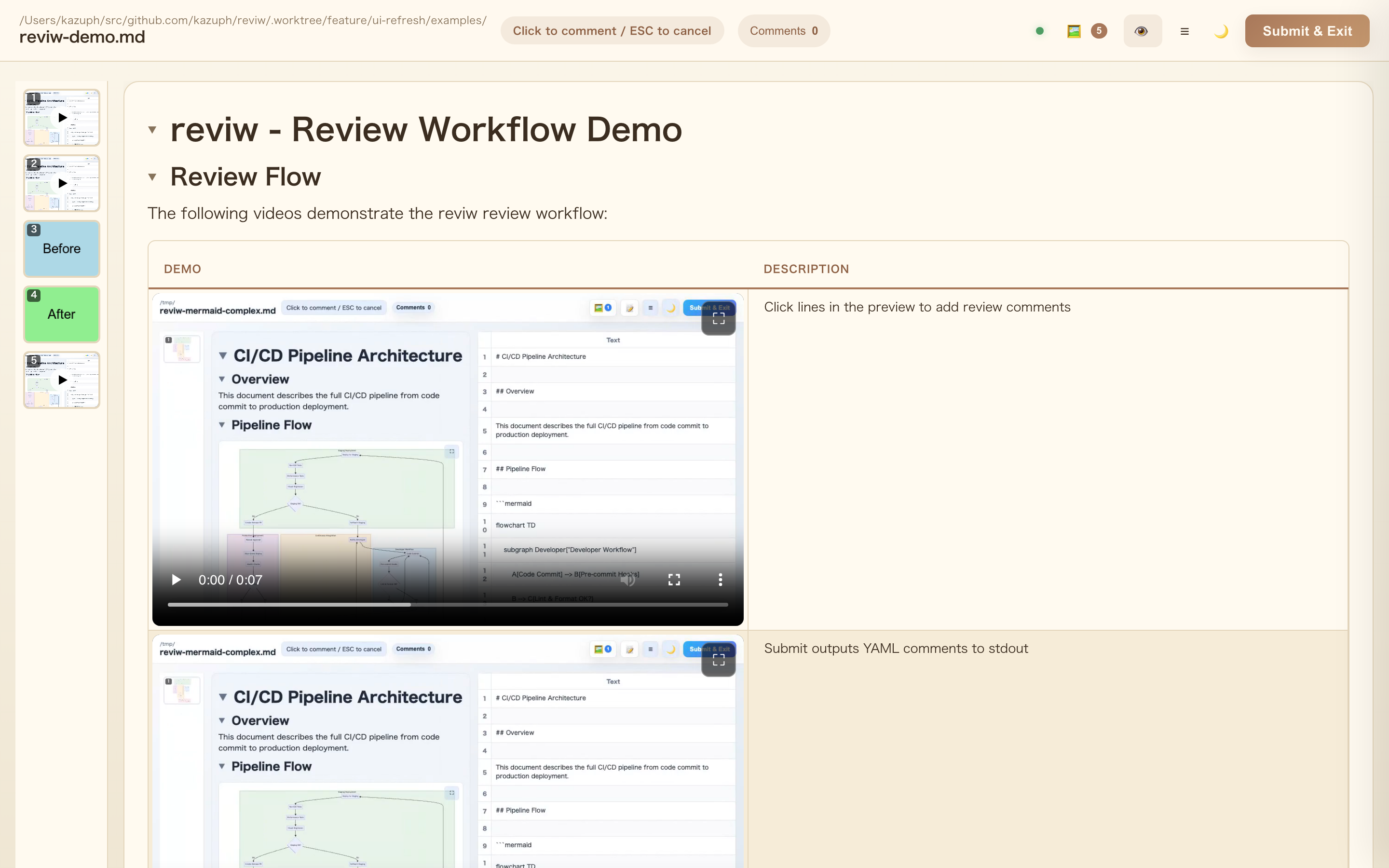This screenshot has height=868, width=1389.
Task: Collapse the 'reviw - Review Workflow Demo' heading
Action: click(152, 130)
